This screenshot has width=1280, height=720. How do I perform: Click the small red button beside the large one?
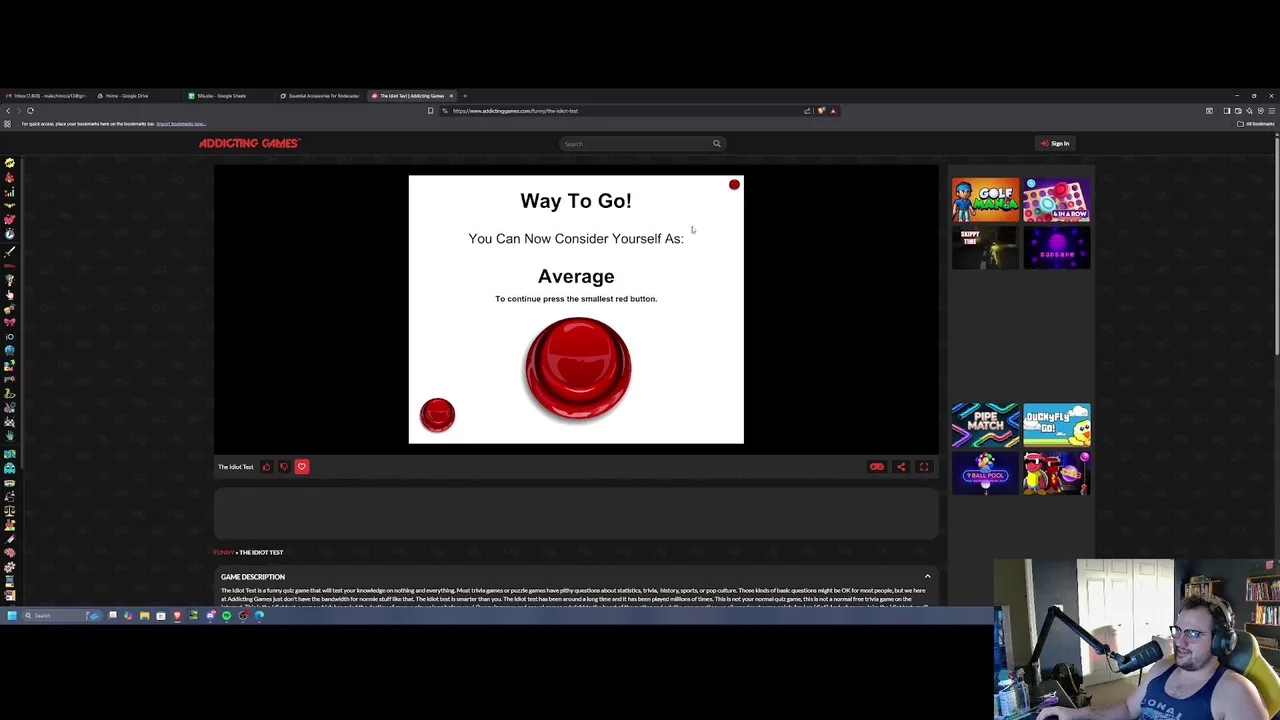(x=437, y=415)
